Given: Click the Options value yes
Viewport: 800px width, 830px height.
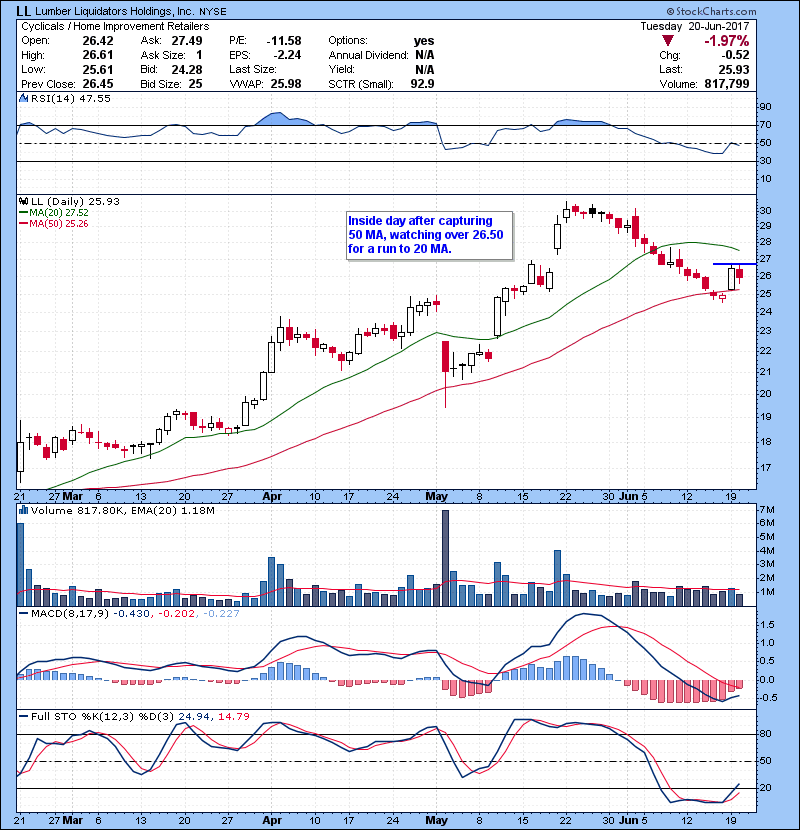Looking at the screenshot, I should 424,41.
